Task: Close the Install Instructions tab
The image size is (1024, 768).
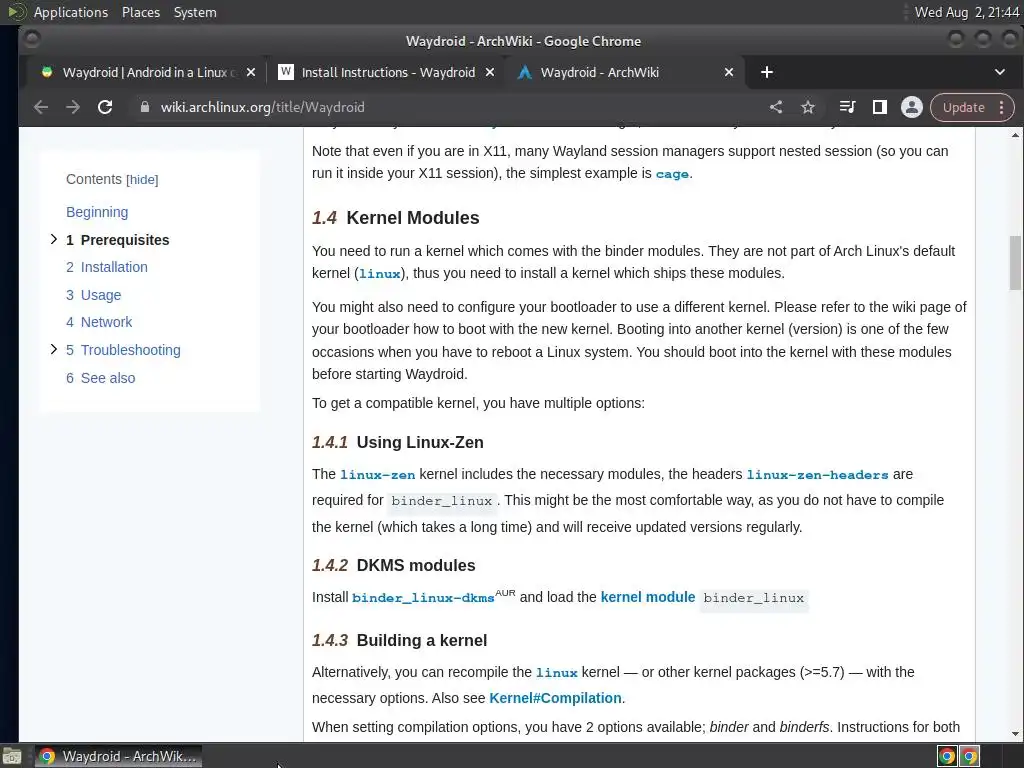Action: click(490, 72)
